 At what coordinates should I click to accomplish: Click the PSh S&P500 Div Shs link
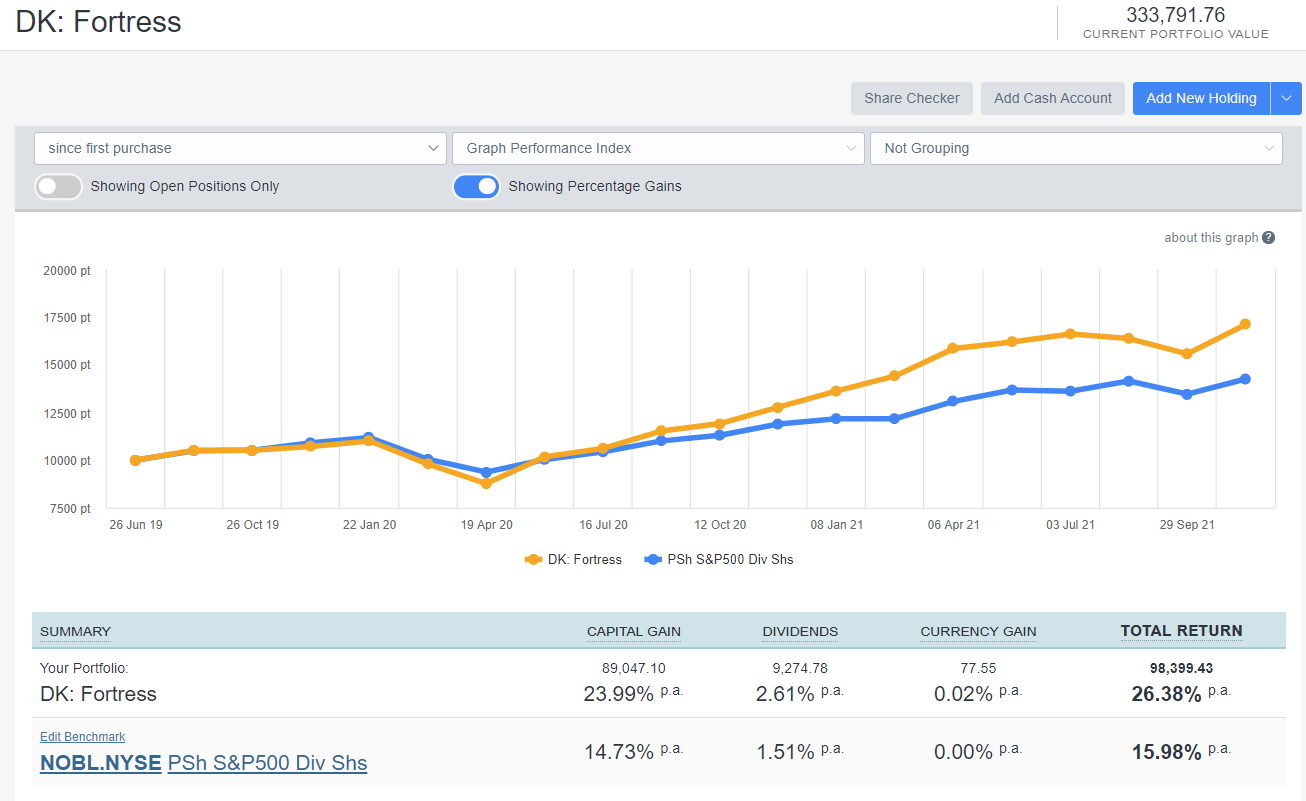tap(267, 763)
